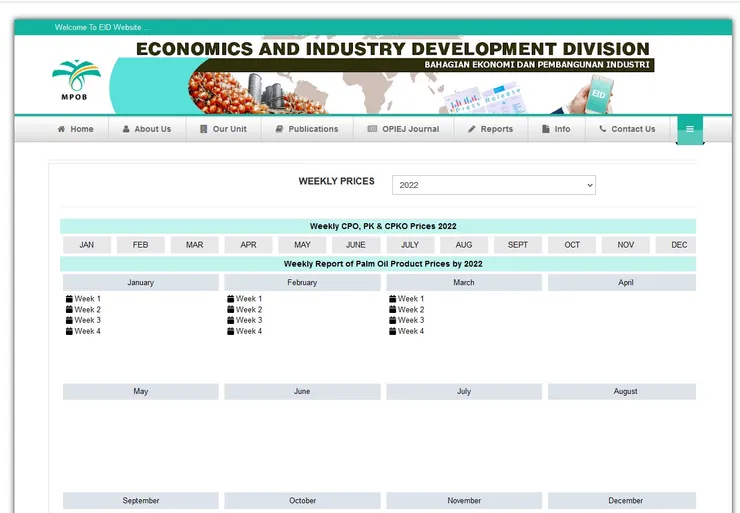Open the OPIEJ Journal menu
Screen dimensions: 740x513
[x=404, y=129]
